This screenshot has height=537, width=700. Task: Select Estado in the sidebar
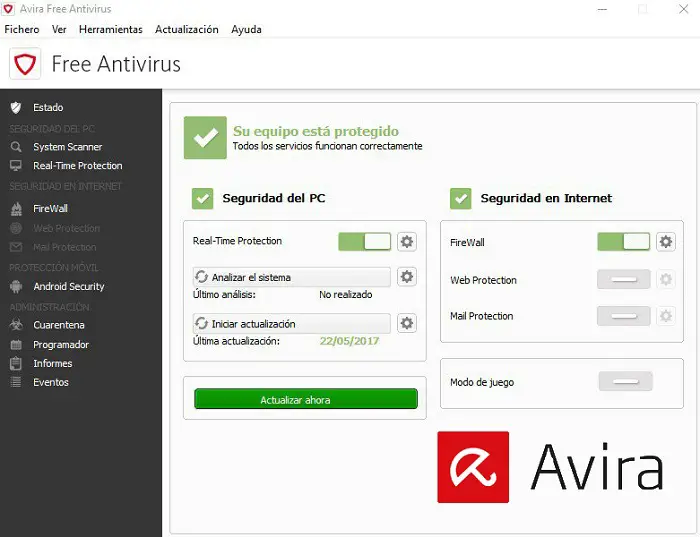click(48, 108)
